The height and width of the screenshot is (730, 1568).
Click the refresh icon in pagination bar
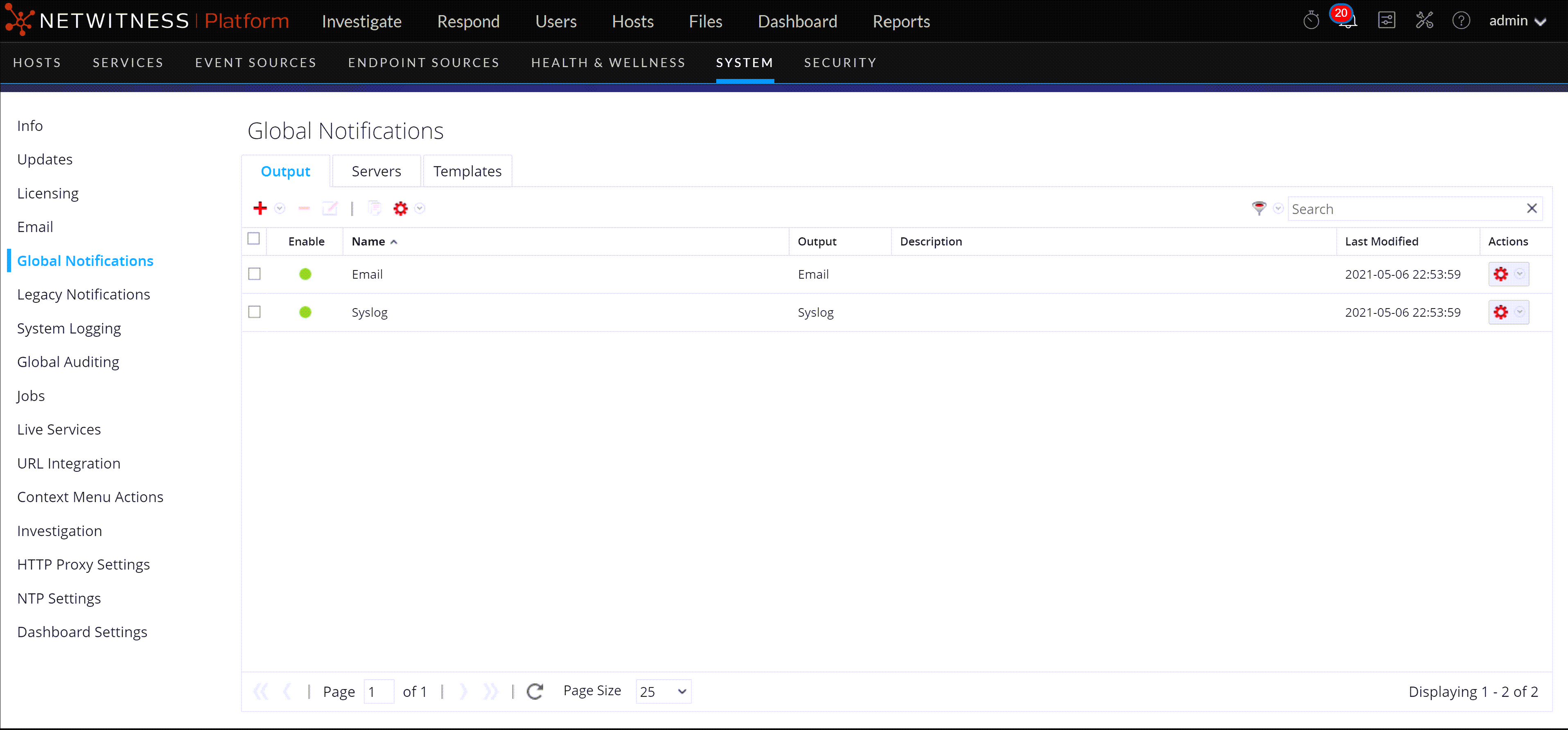(535, 691)
